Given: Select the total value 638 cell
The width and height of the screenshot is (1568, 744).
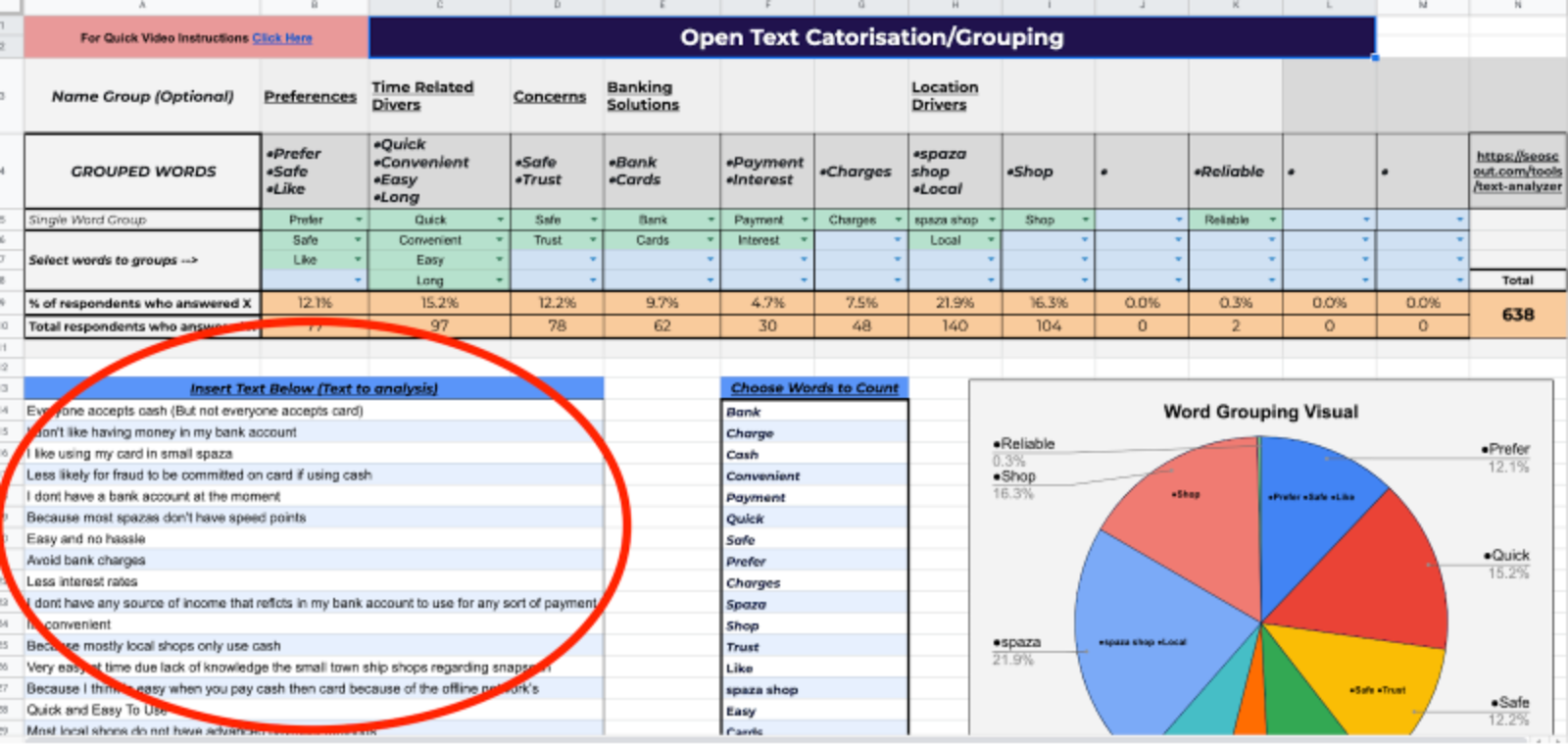Looking at the screenshot, I should coord(1517,315).
